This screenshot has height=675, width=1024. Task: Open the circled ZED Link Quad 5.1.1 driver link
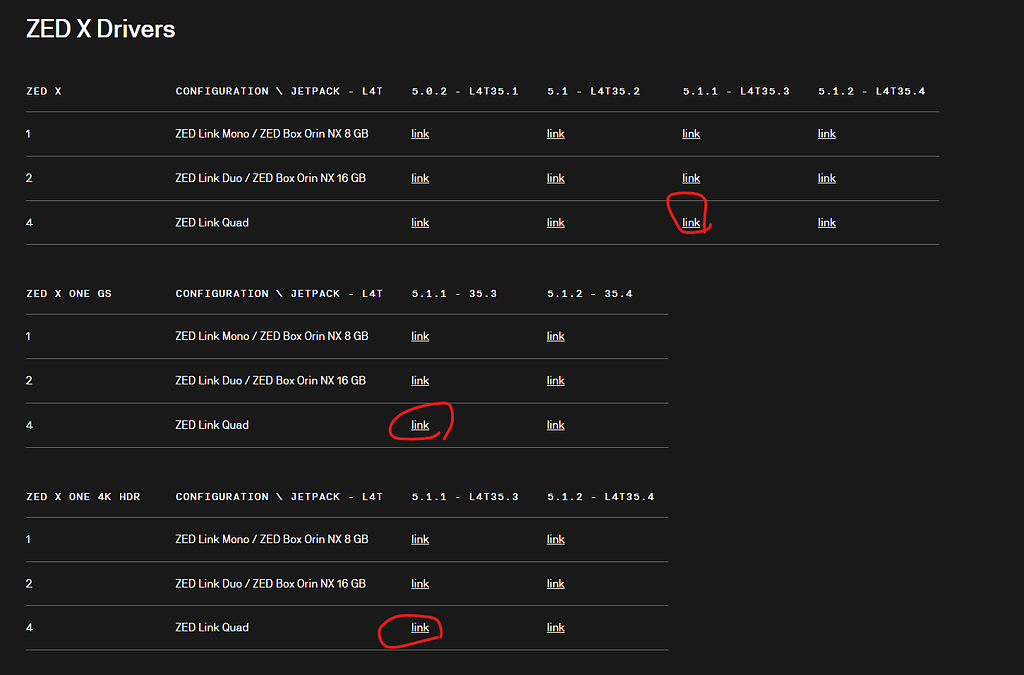(690, 222)
